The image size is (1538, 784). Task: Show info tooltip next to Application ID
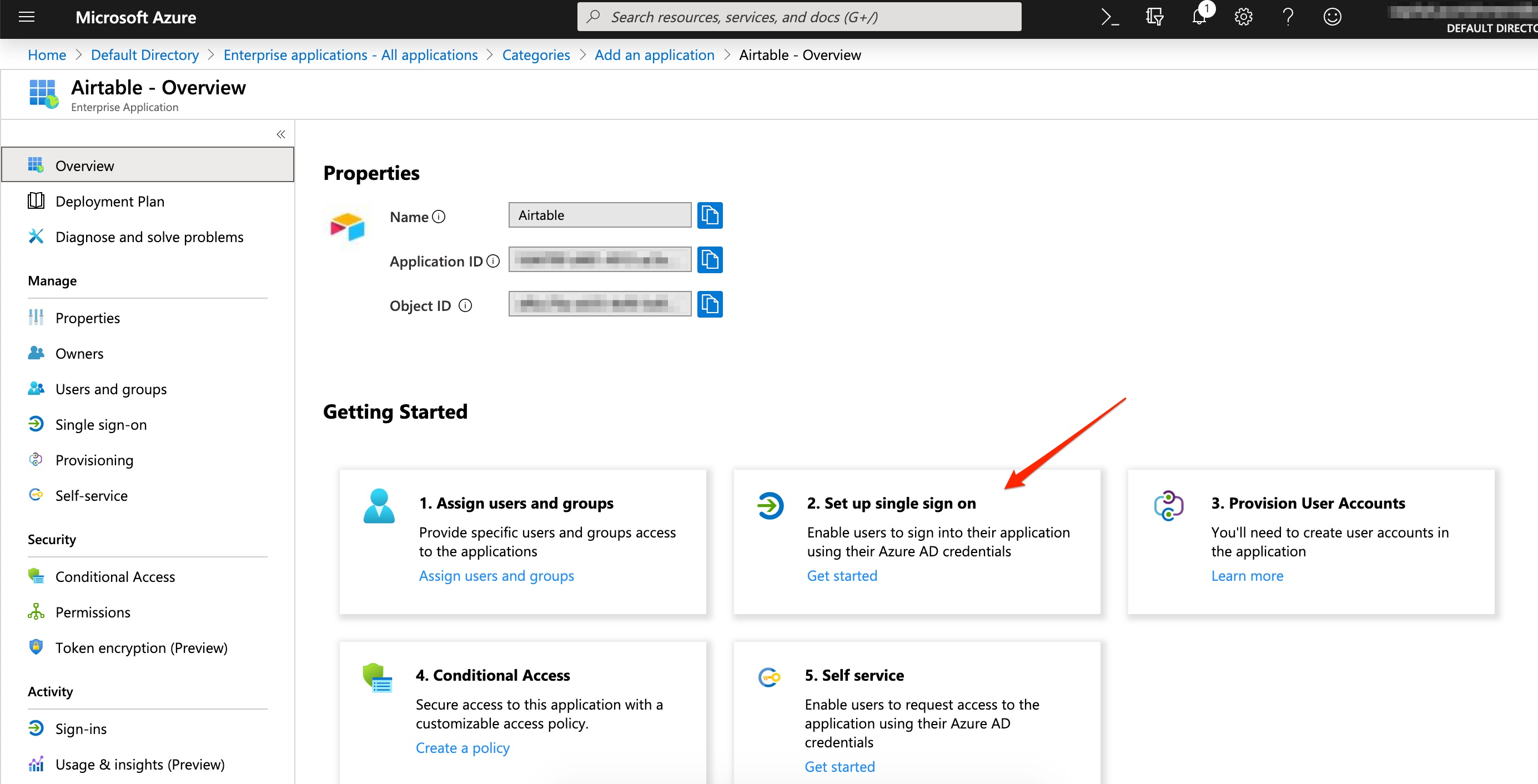[x=493, y=261]
